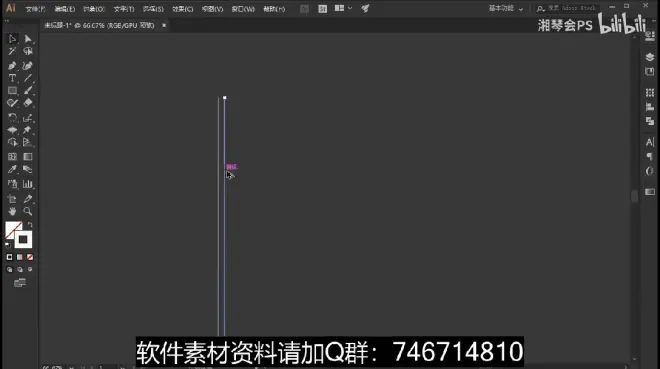
Task: Switch paint mode to Gradient
Action: pos(20,257)
